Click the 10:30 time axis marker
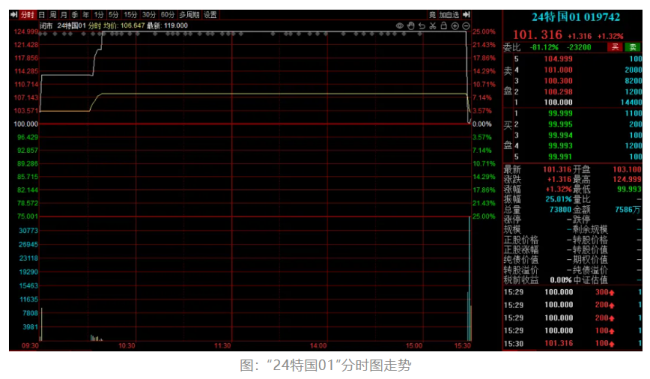Viewport: 650px width, 379px height. point(126,346)
